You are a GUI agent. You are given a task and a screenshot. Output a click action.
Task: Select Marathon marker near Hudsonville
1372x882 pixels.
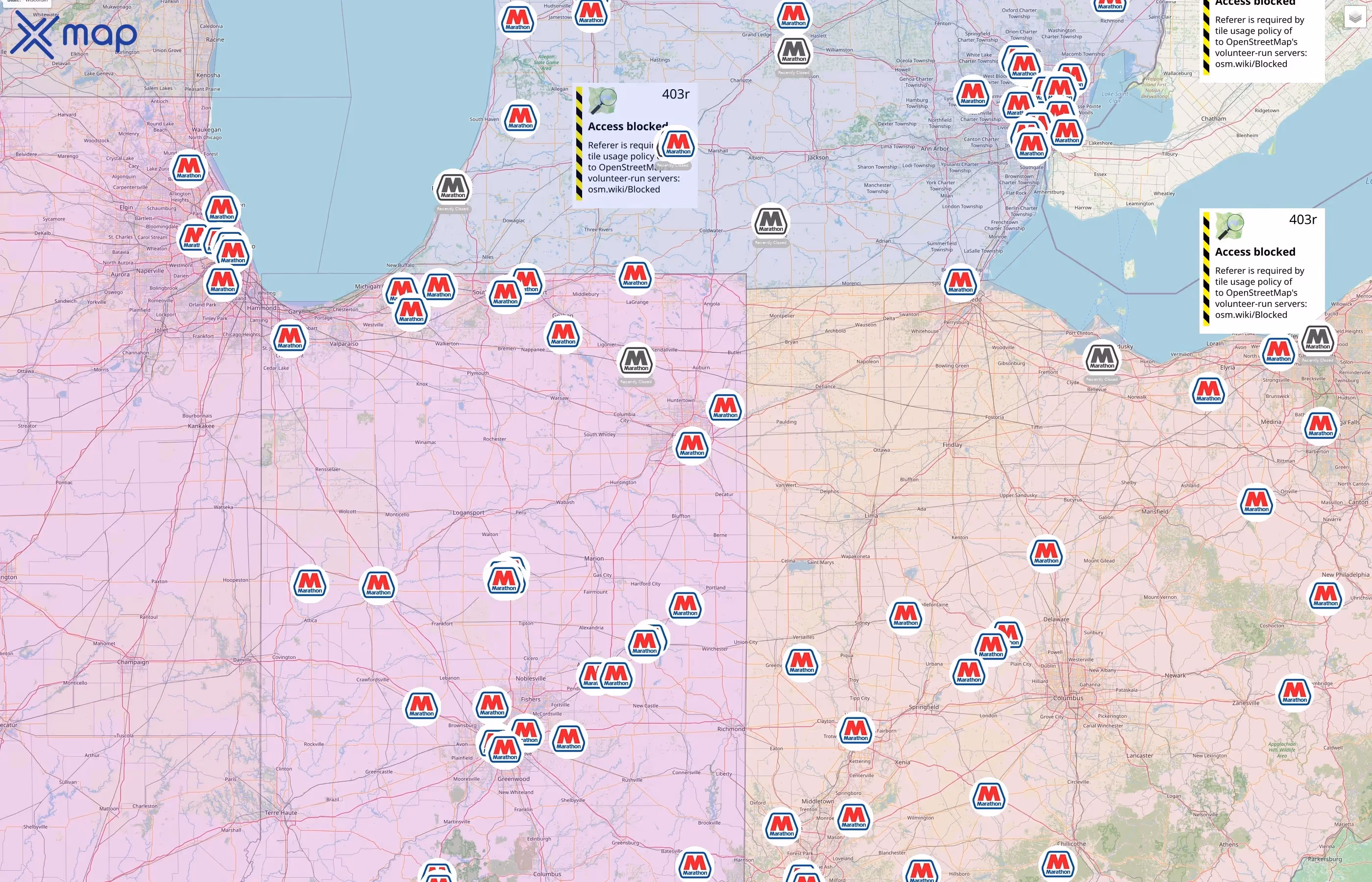click(517, 21)
